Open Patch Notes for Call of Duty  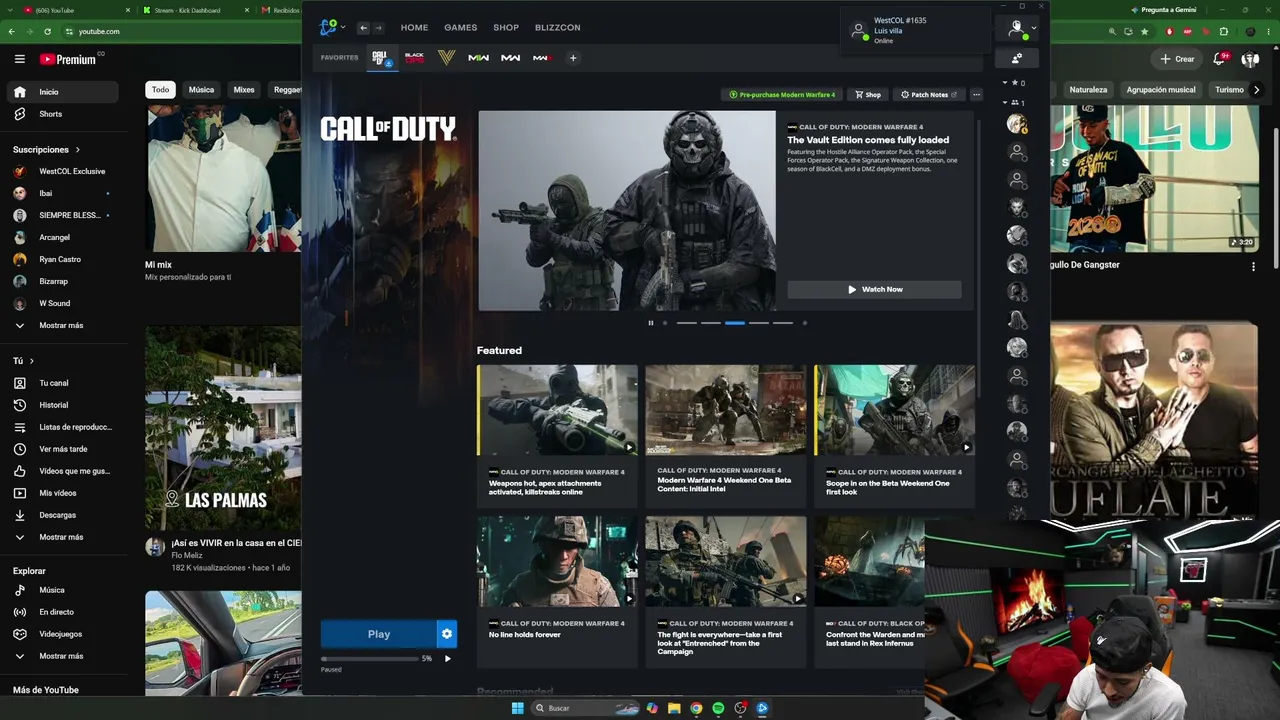[x=929, y=95]
